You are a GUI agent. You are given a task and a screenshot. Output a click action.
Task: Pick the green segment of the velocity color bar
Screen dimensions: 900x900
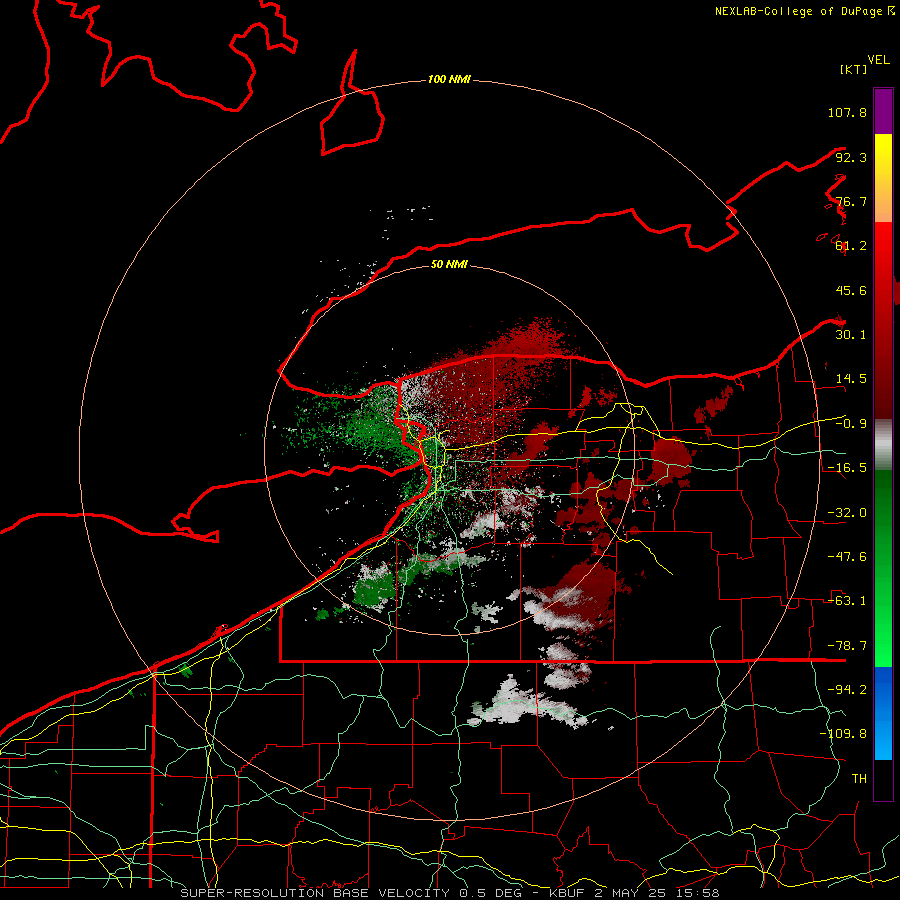[x=883, y=568]
